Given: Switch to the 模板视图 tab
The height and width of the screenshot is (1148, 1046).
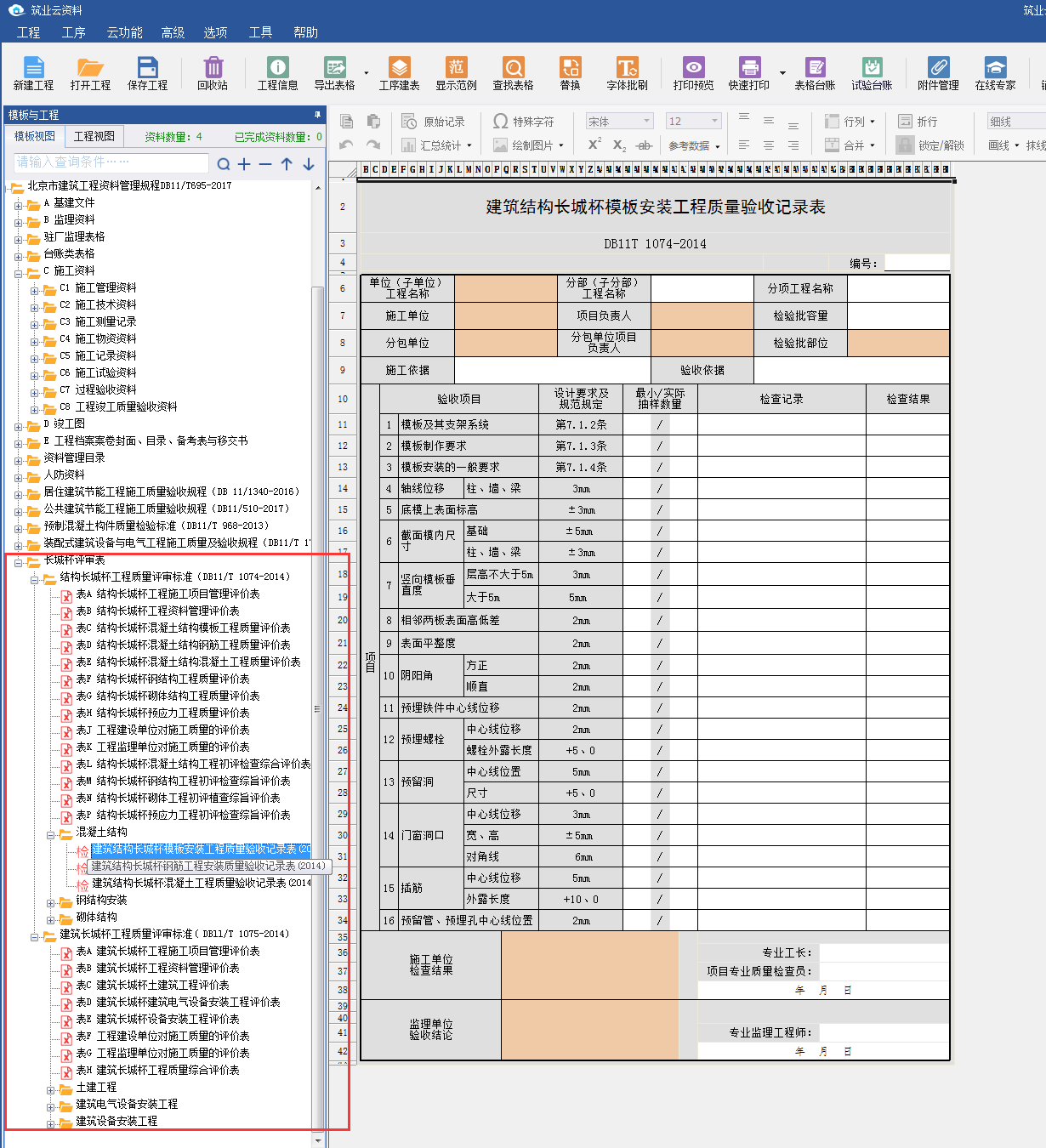Looking at the screenshot, I should click(x=35, y=136).
